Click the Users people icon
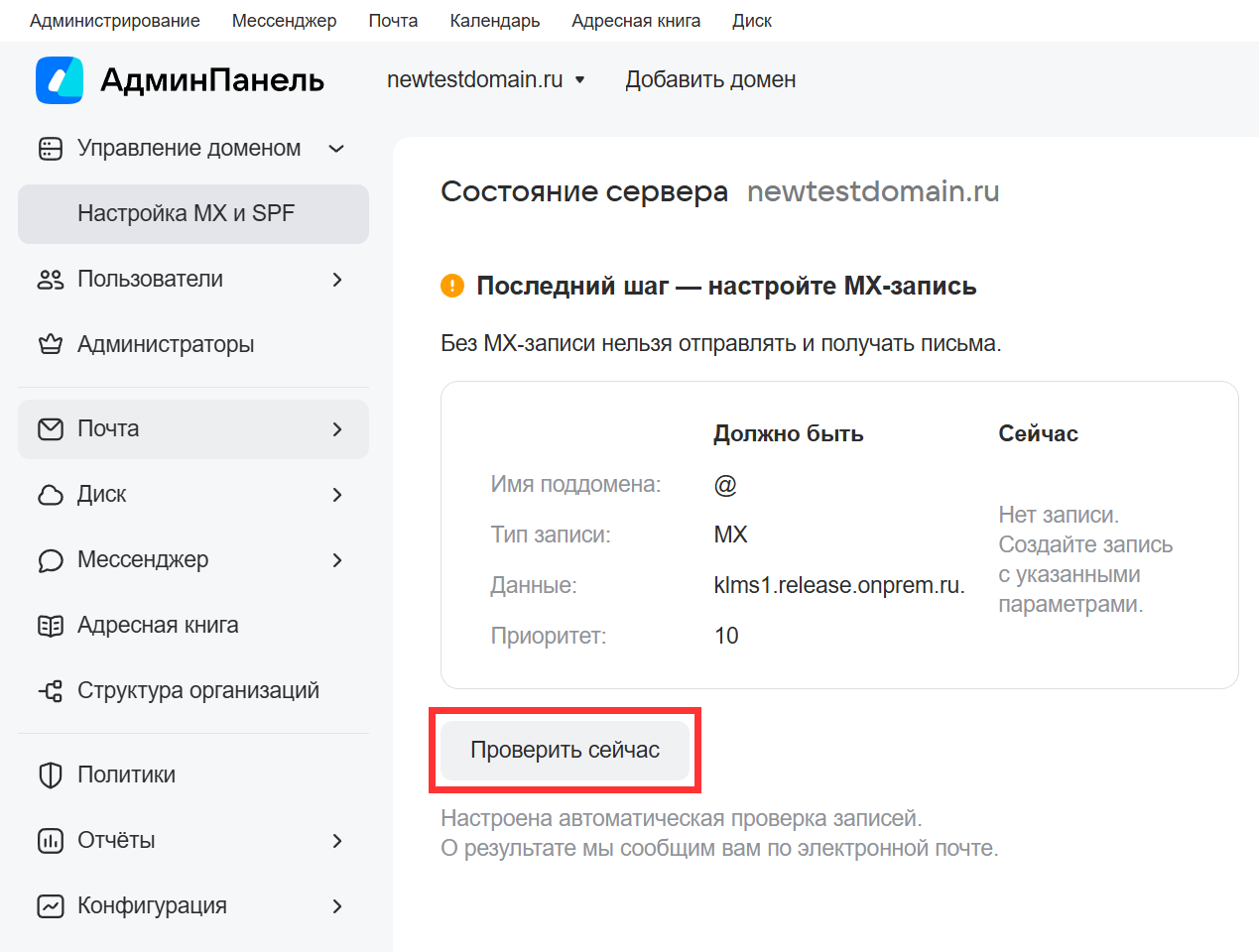 (51, 280)
